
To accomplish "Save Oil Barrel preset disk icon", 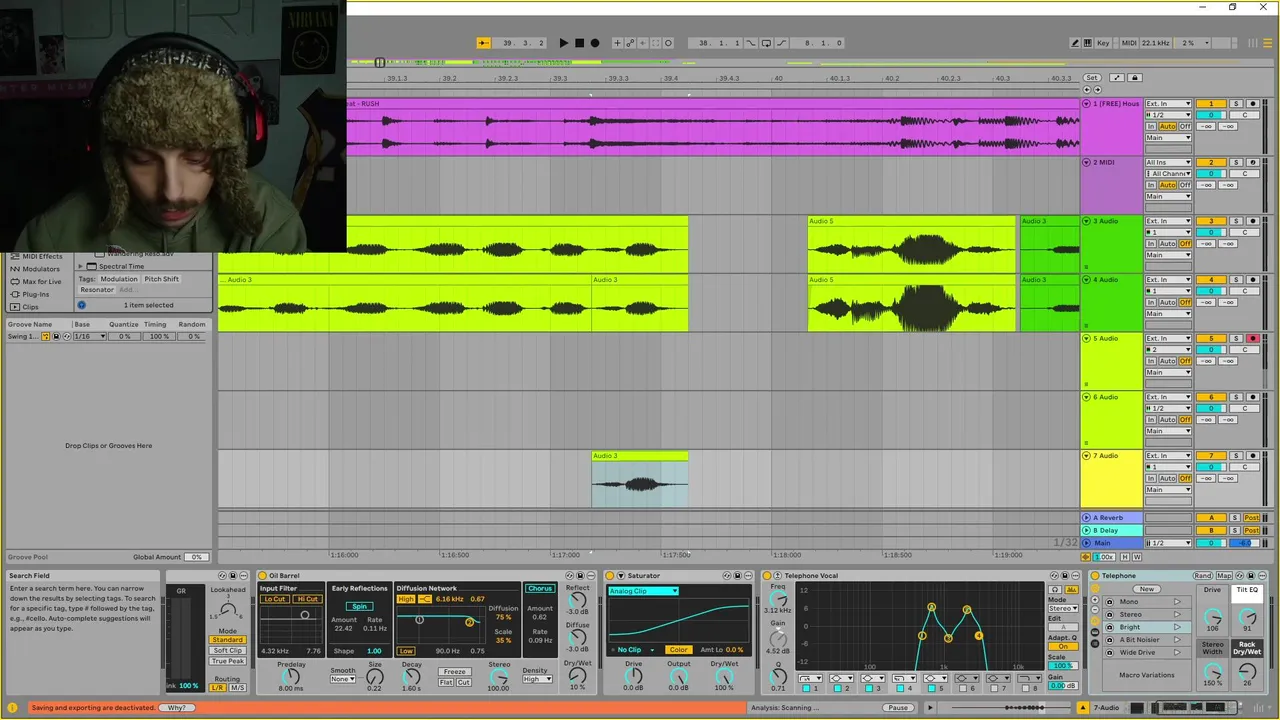I will click(580, 576).
